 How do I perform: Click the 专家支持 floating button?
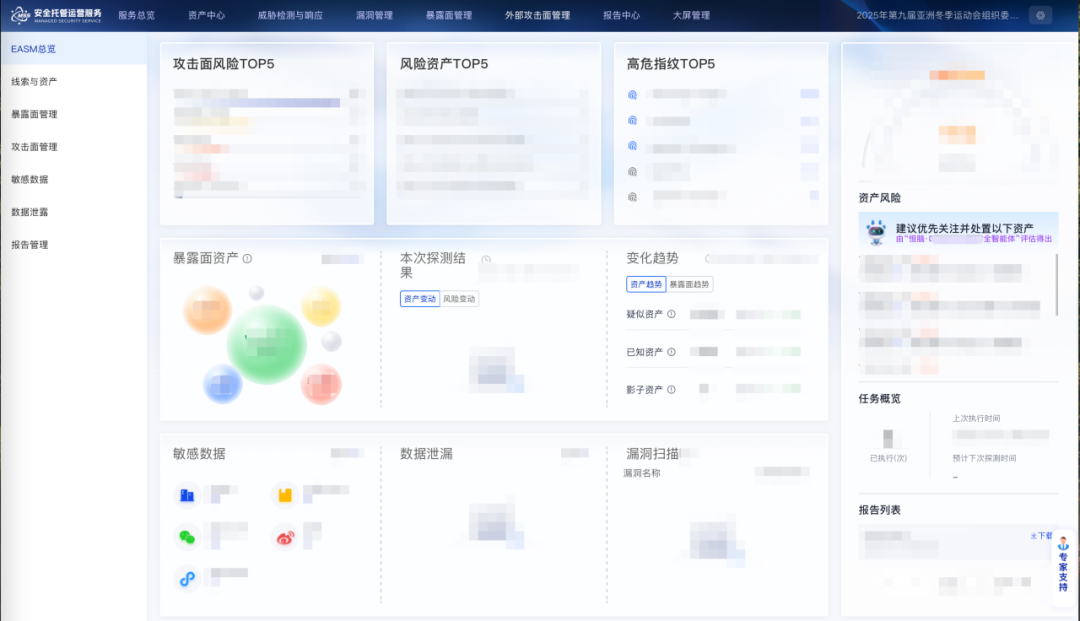coord(1063,568)
